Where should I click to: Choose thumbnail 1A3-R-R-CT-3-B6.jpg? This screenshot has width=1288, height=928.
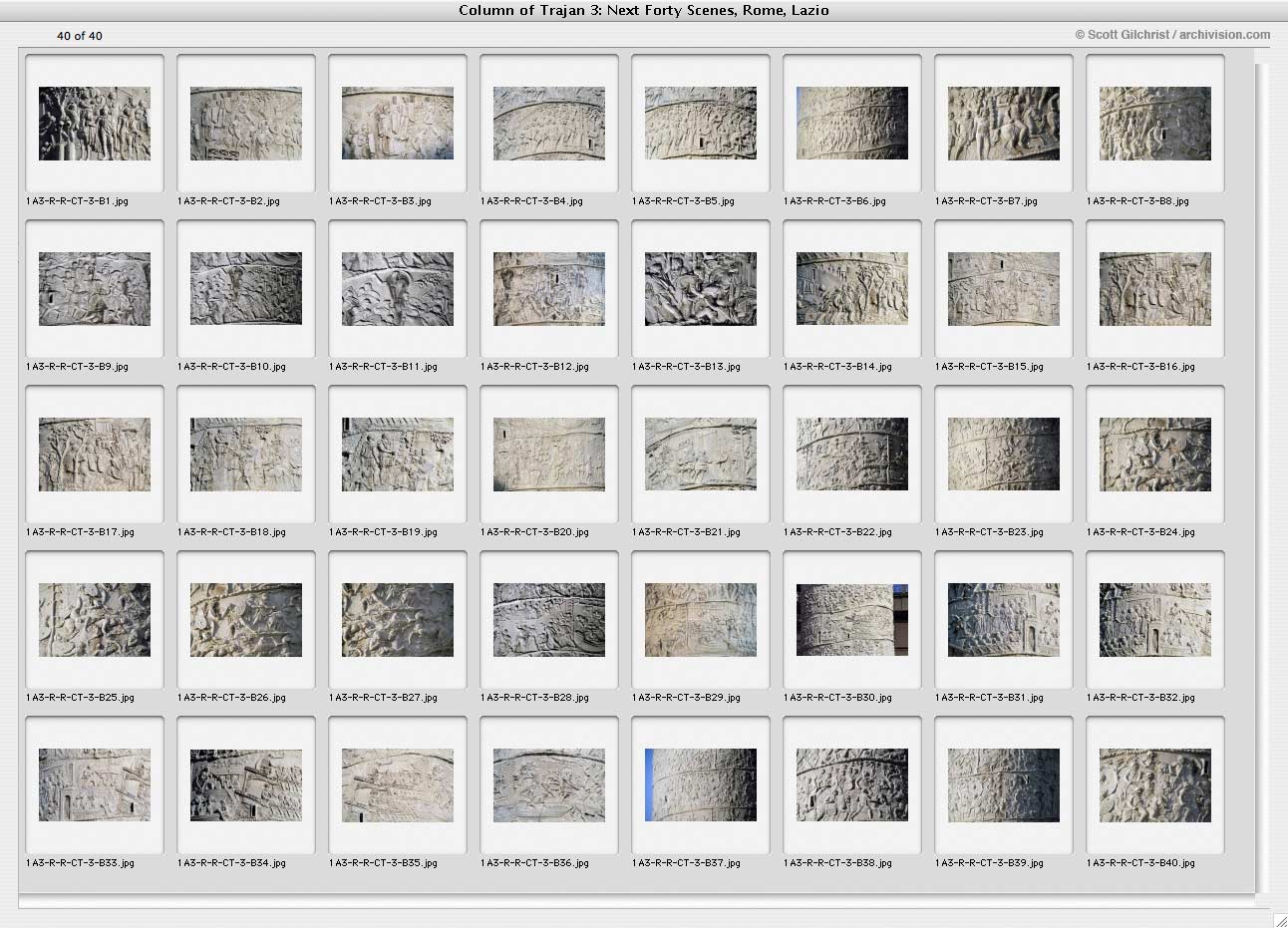tap(852, 124)
